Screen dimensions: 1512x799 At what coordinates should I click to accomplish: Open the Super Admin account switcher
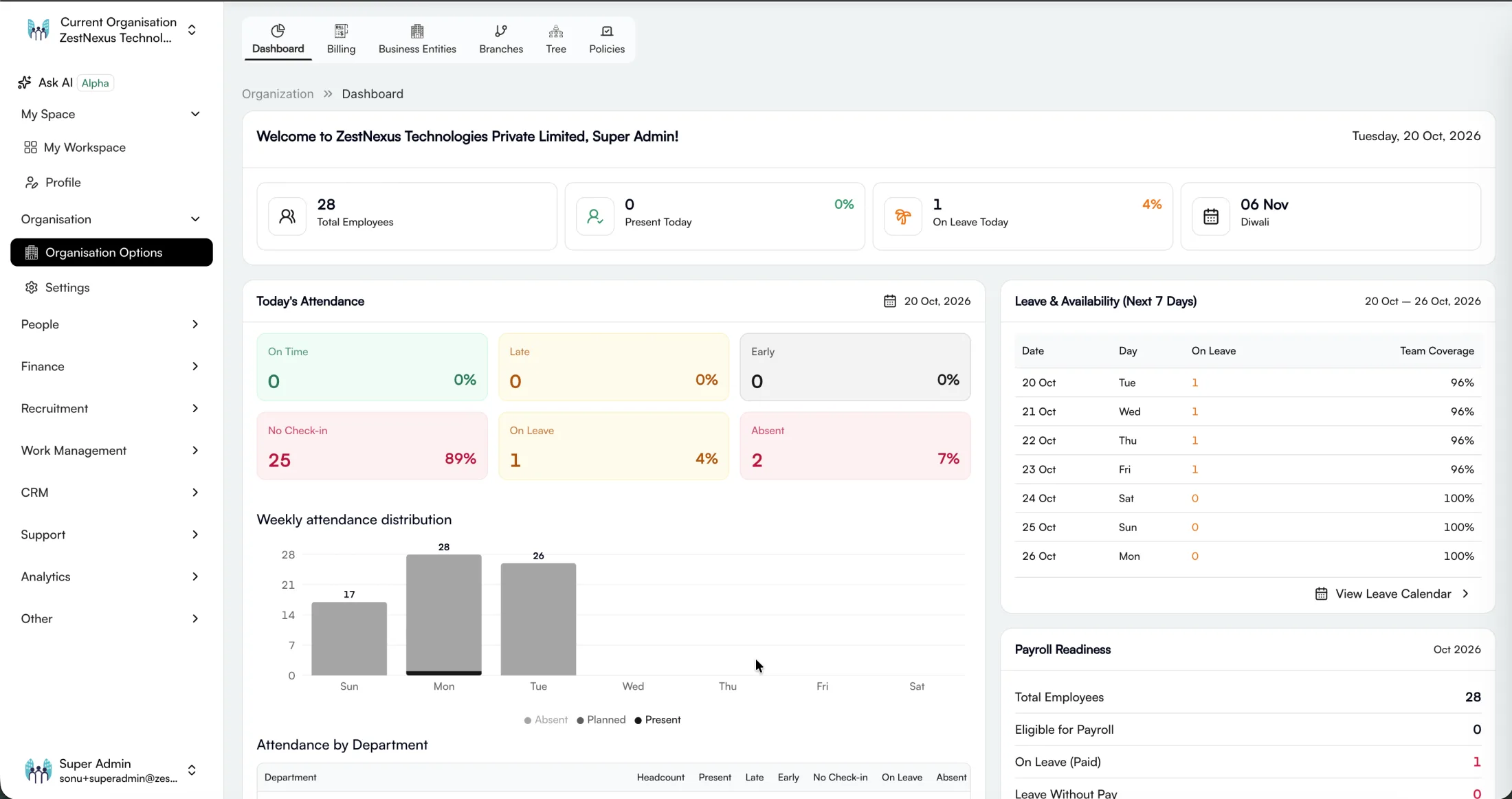(x=192, y=770)
